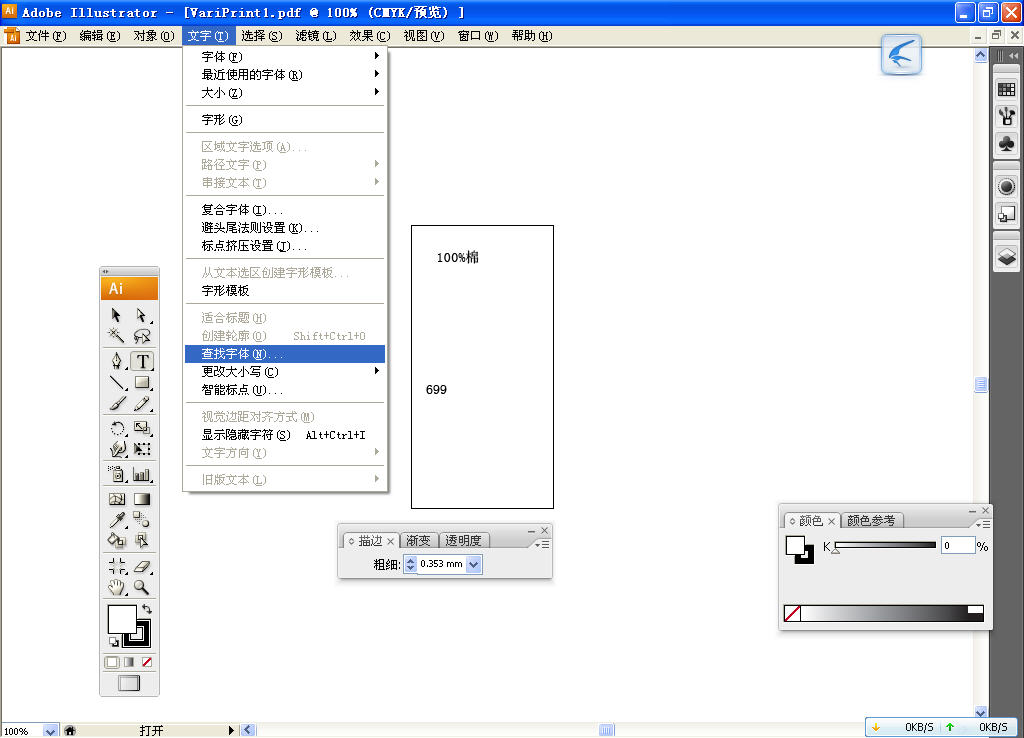This screenshot has height=738, width=1024.
Task: Switch to 颜色参考 tab
Action: (871, 521)
